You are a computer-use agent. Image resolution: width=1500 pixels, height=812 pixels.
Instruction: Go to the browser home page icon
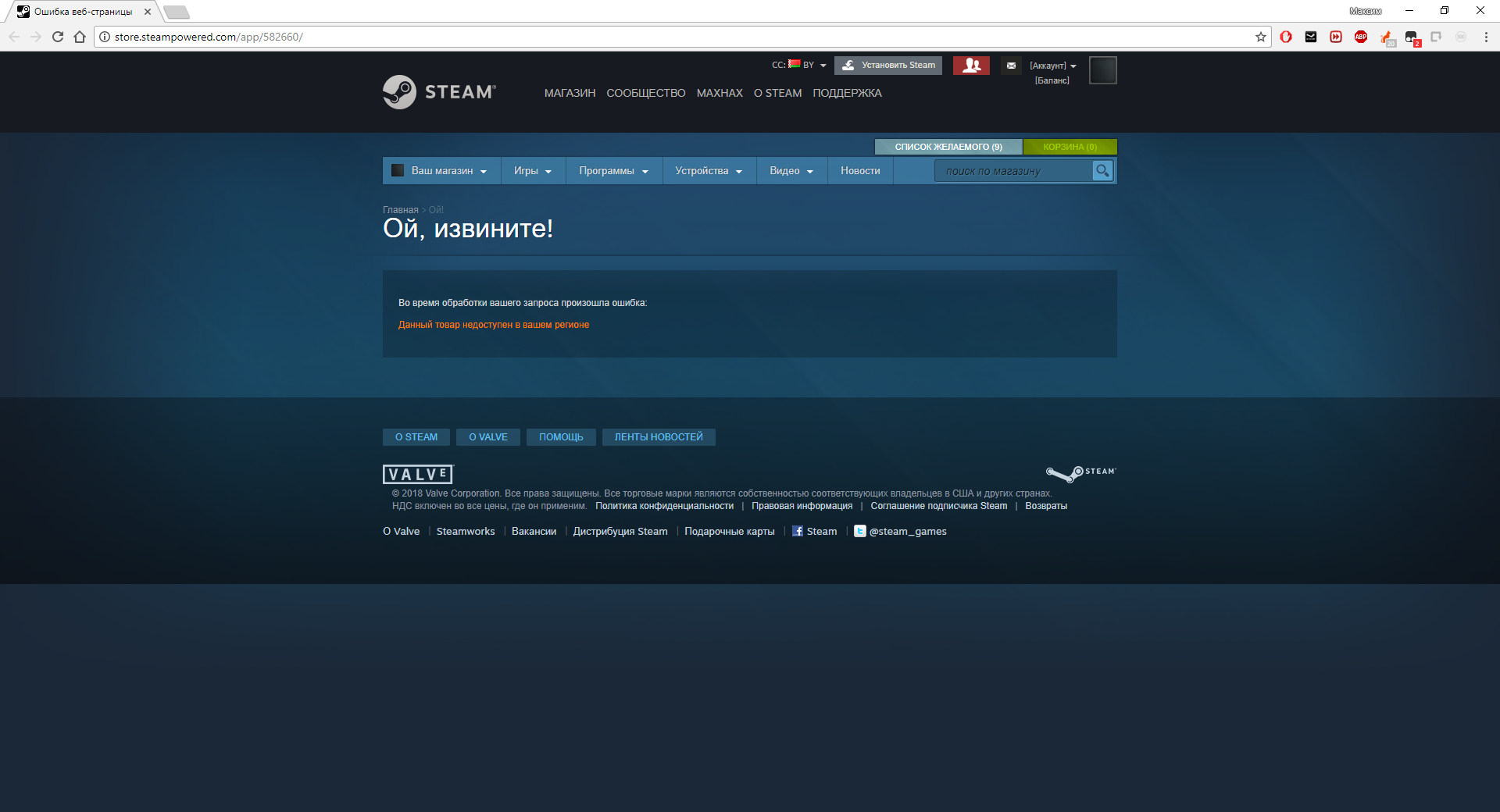point(80,37)
